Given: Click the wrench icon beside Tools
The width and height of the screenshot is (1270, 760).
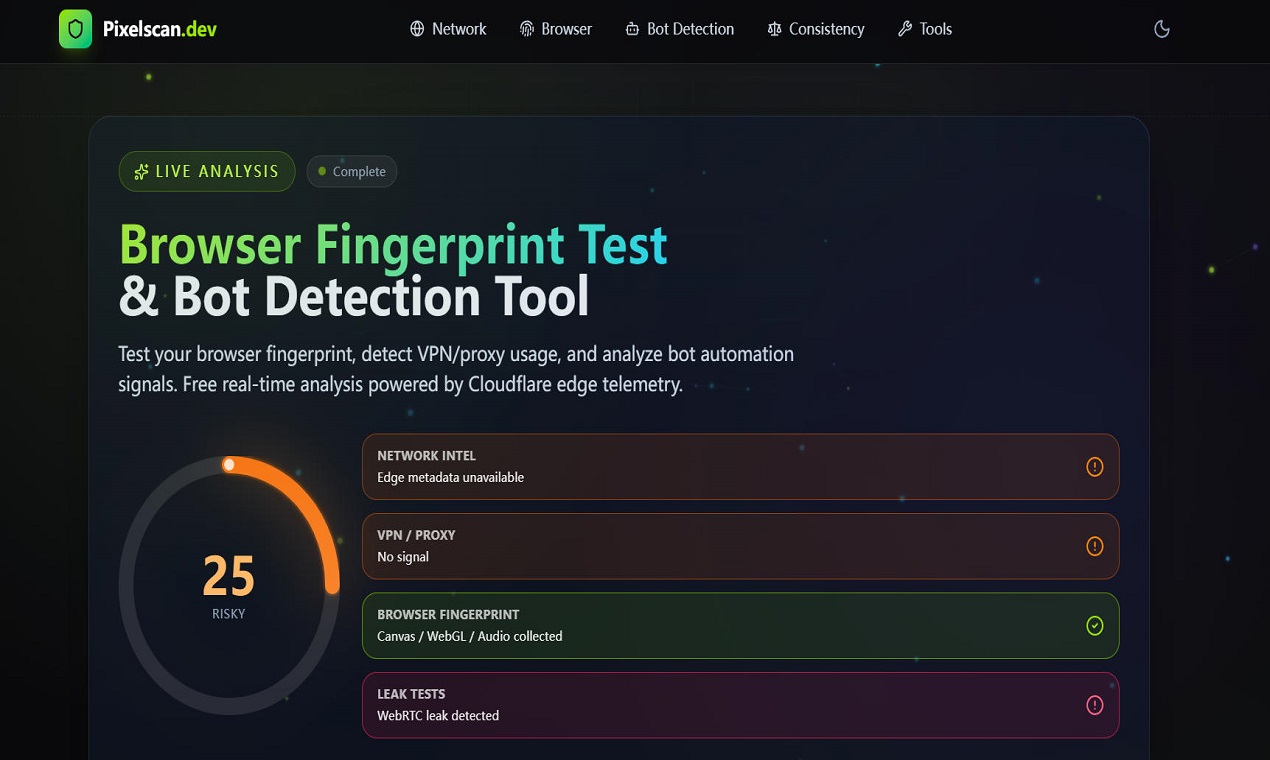Looking at the screenshot, I should tap(905, 29).
